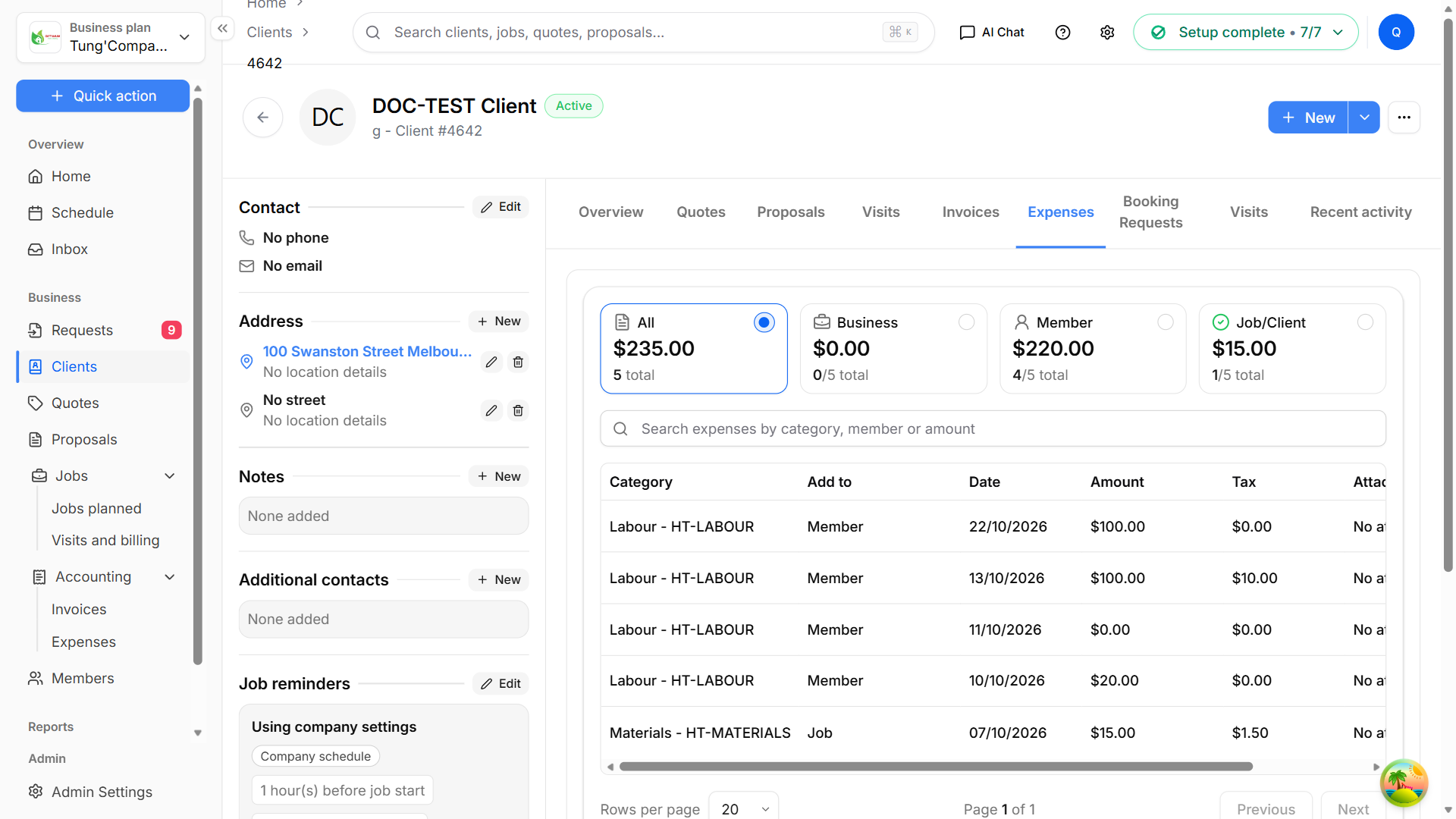Go to Home in sidebar
This screenshot has width=1456, height=819.
pos(102,177)
